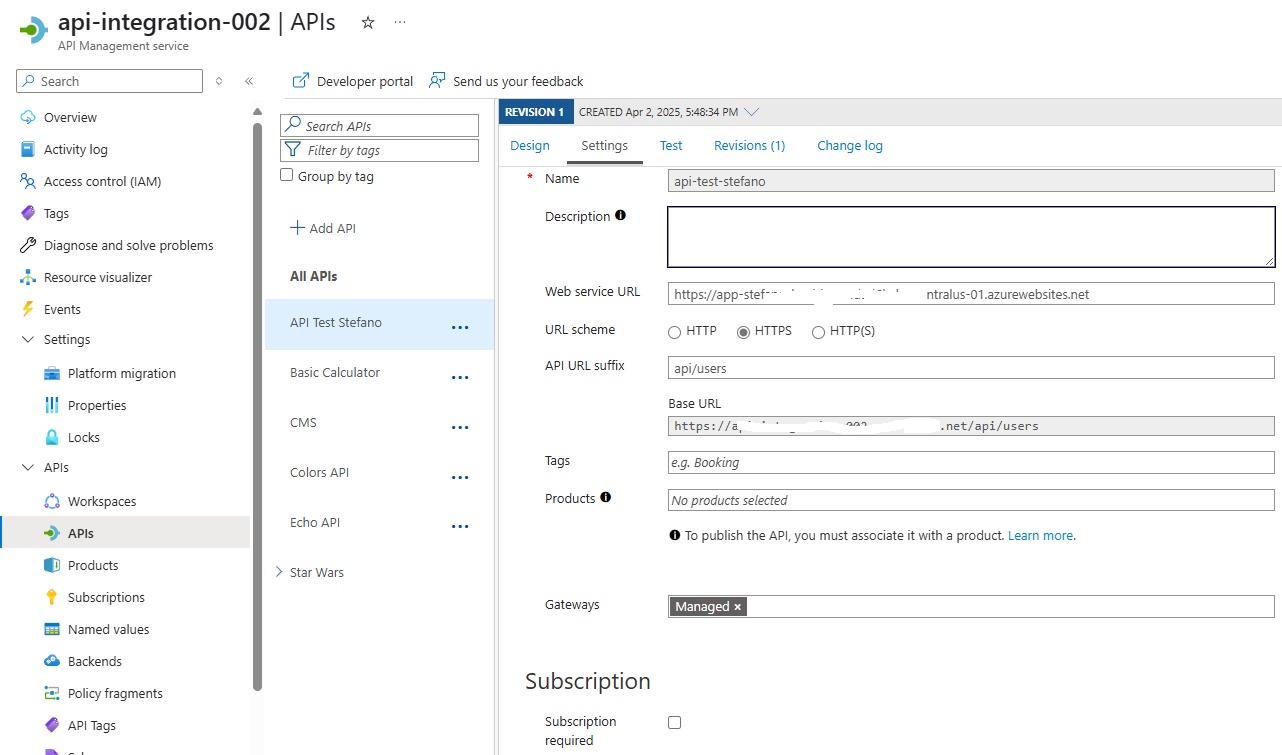Click the Events lightning icon

coord(28,309)
